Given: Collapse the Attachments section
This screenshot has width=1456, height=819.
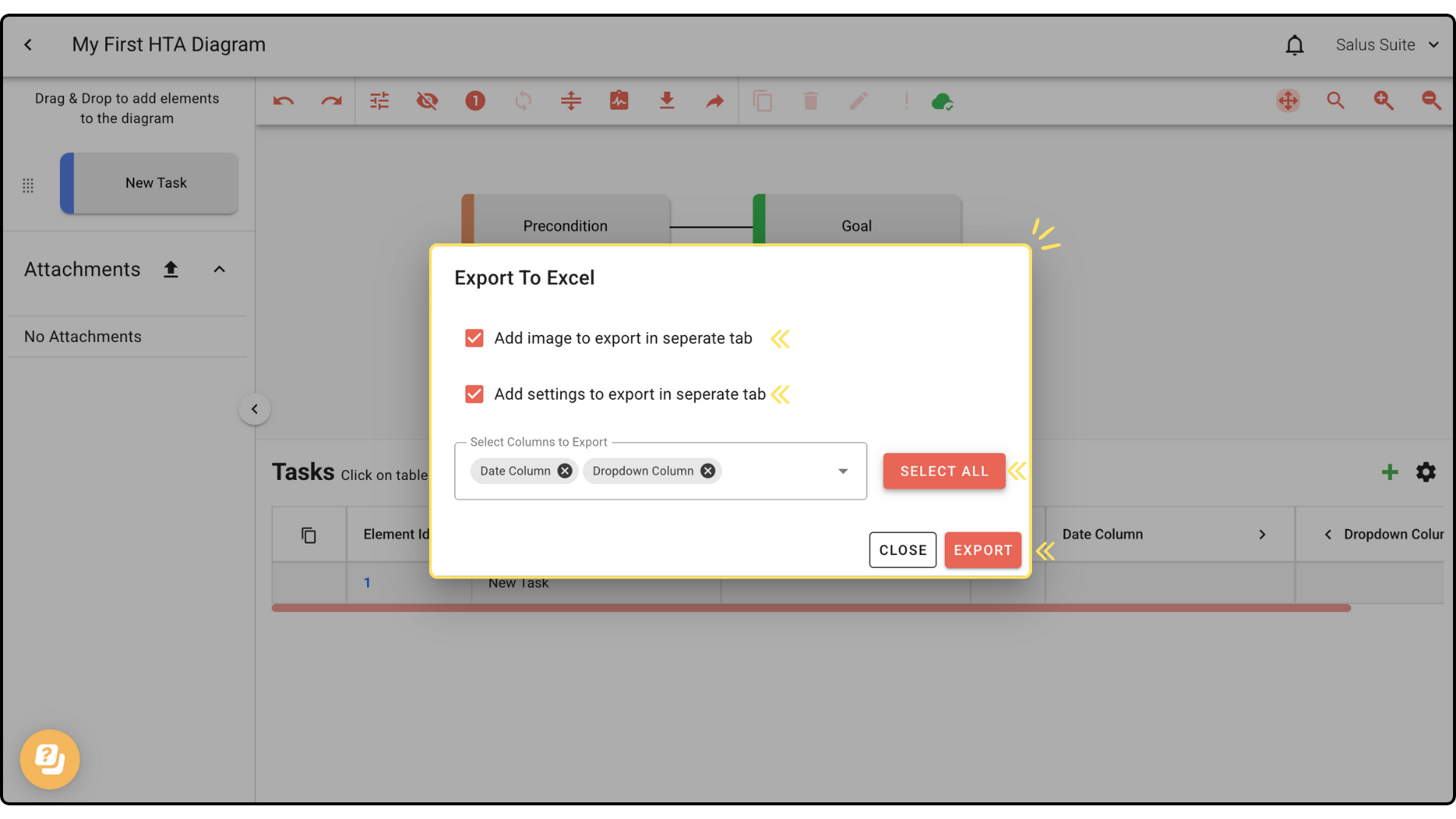Looking at the screenshot, I should pos(219,269).
